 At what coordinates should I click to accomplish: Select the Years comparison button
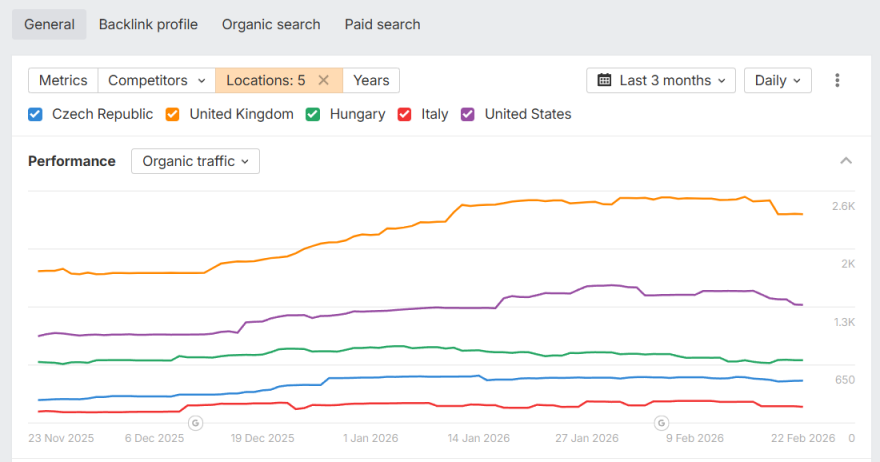(x=371, y=80)
